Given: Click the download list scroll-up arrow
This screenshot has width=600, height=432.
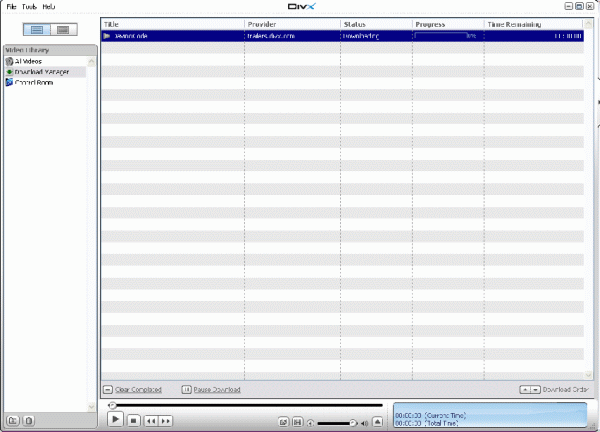Looking at the screenshot, I should (x=589, y=24).
